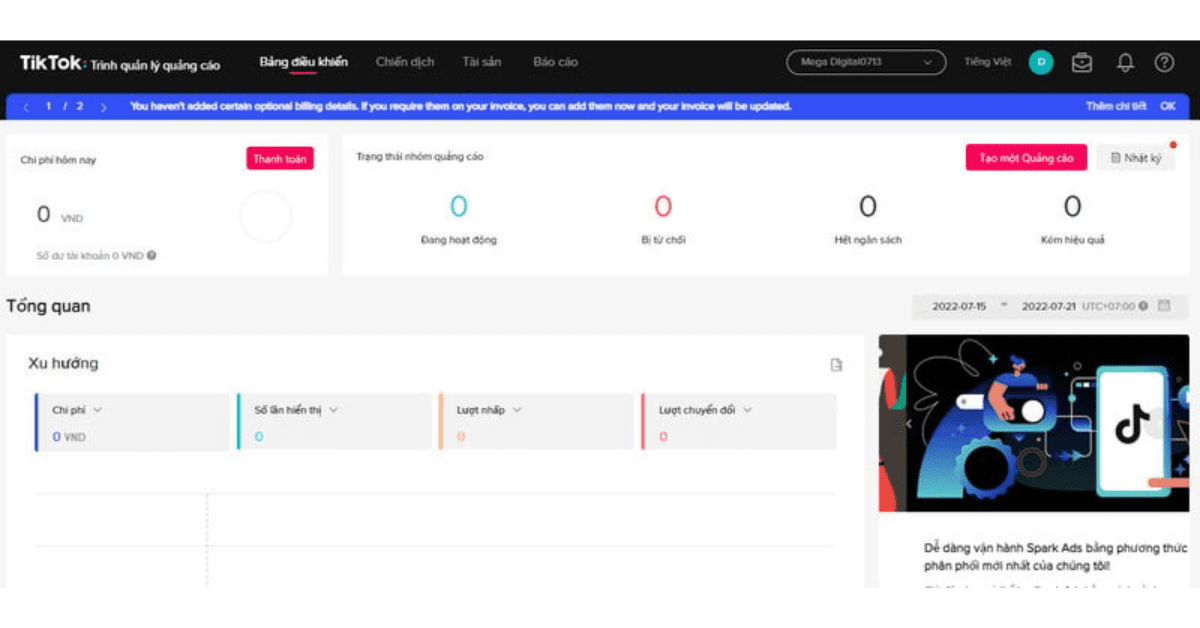Viewport: 1200px width, 628px height.
Task: Click Thêm chi tiết link in banner
Action: tap(1116, 106)
